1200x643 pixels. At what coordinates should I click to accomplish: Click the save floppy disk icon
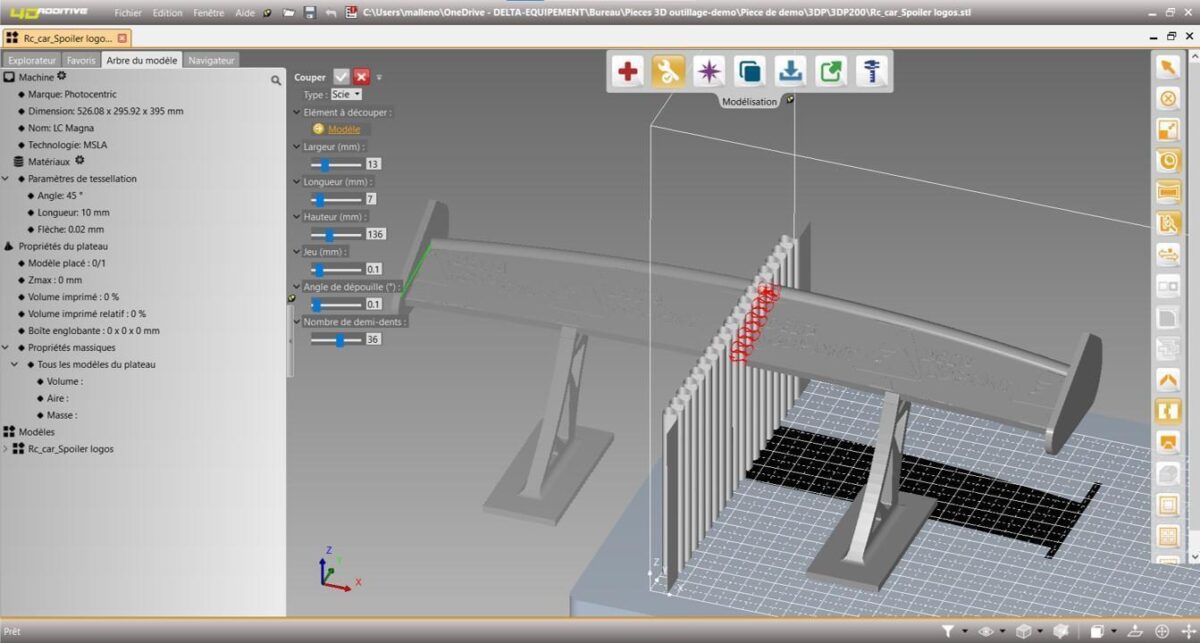(310, 13)
